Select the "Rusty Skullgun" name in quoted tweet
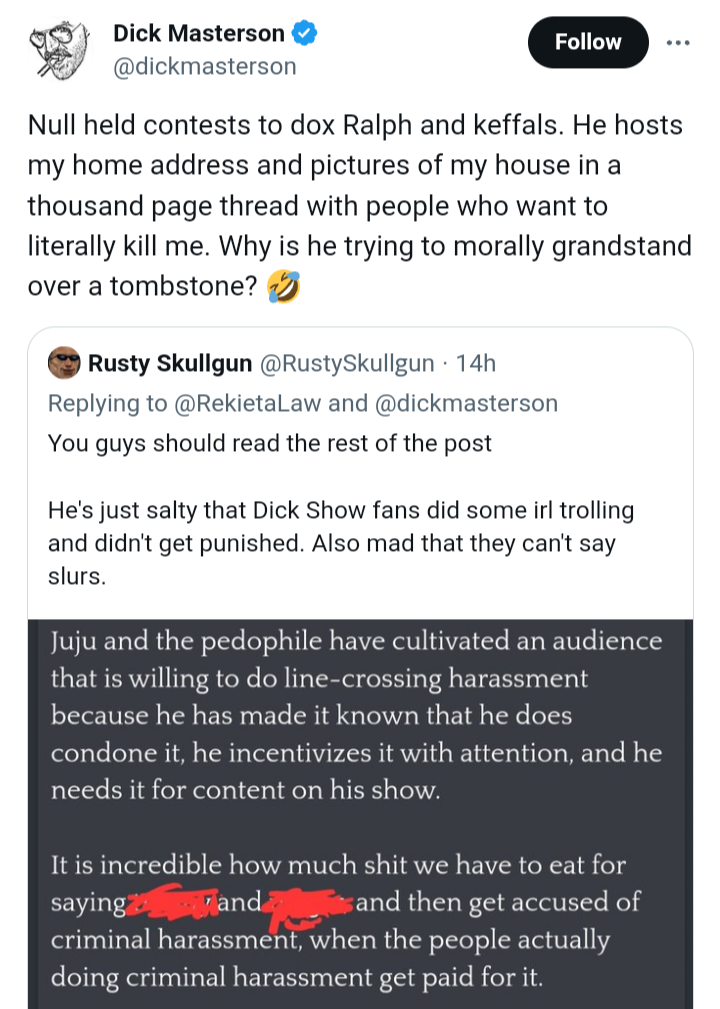 [x=171, y=364]
